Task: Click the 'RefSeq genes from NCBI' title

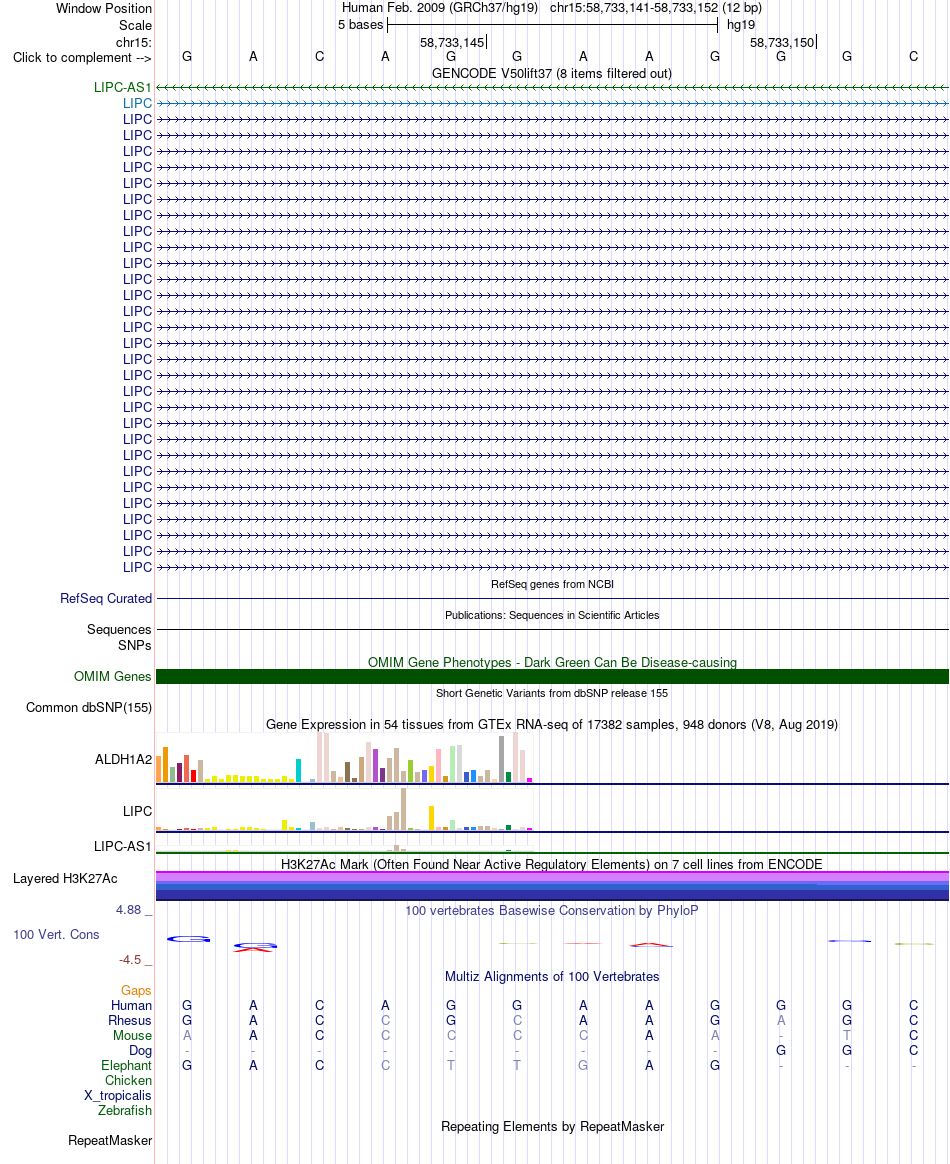Action: (552, 584)
